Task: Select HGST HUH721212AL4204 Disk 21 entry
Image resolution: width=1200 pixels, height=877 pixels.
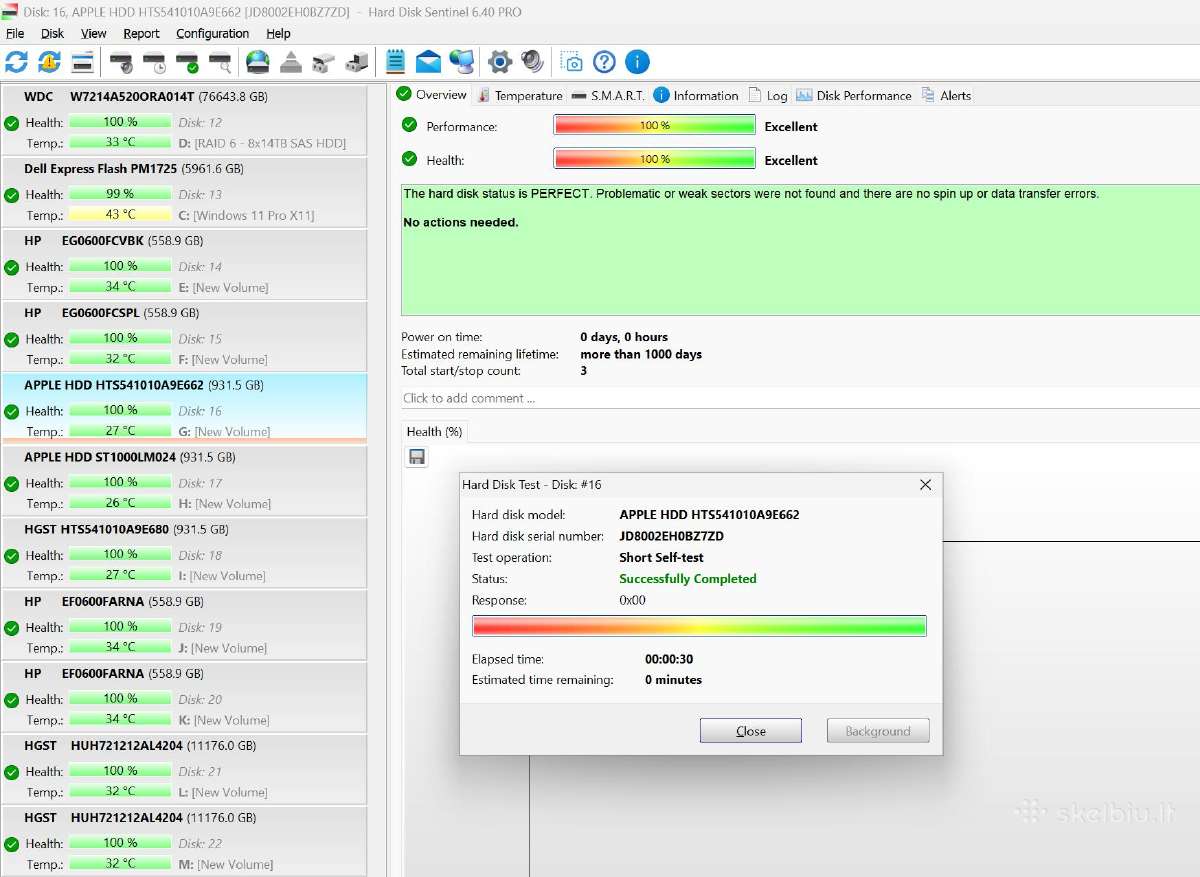Action: coord(184,767)
